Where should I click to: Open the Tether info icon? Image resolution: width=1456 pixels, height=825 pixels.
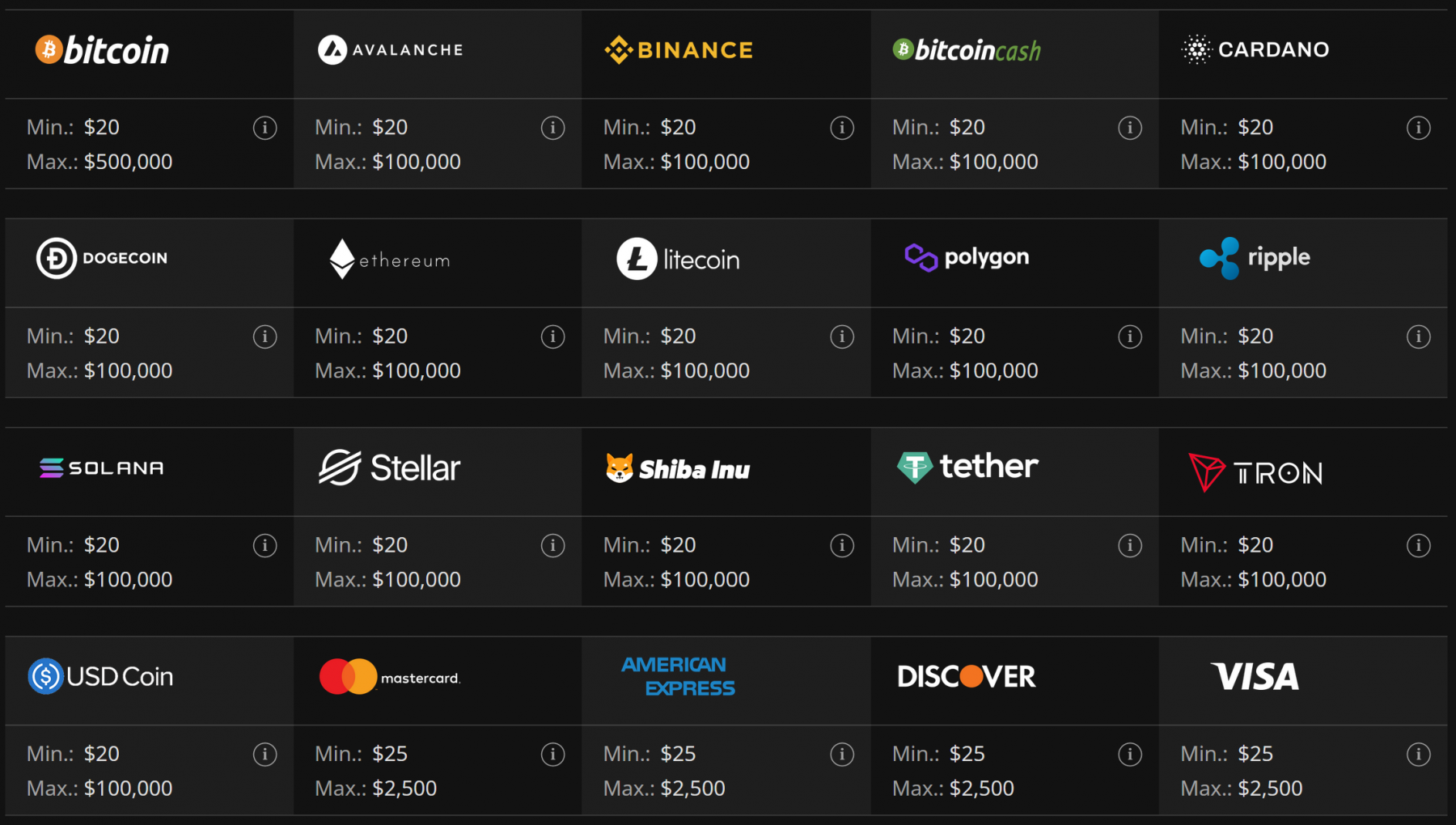tap(1130, 546)
